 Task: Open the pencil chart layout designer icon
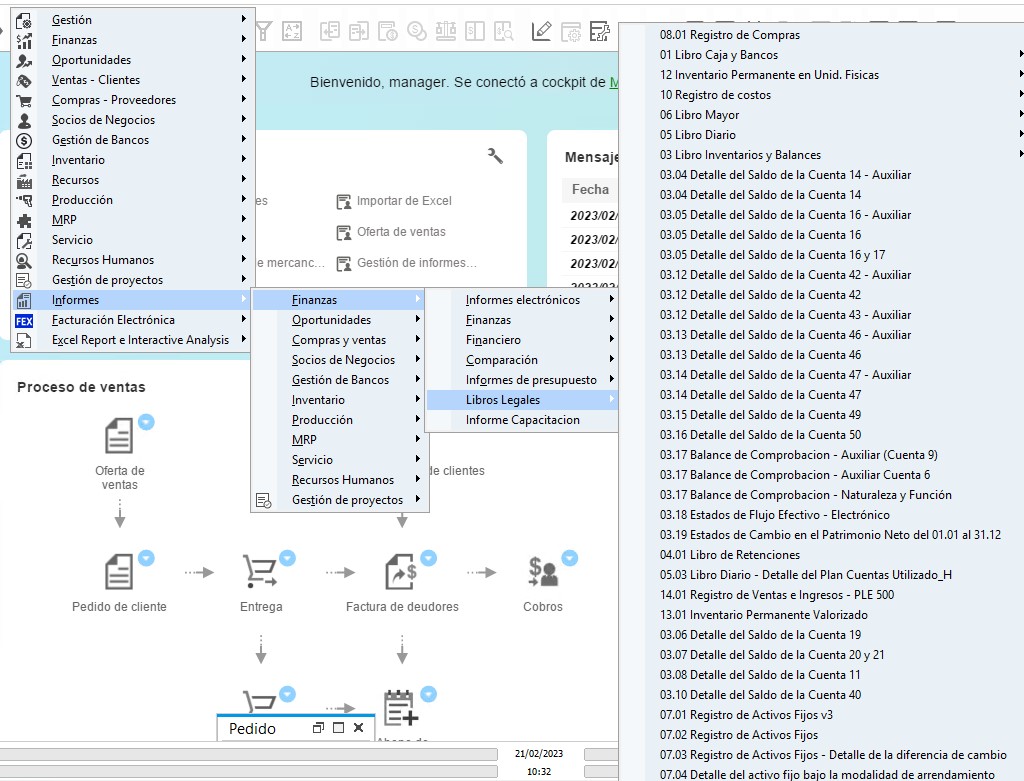pyautogui.click(x=541, y=31)
